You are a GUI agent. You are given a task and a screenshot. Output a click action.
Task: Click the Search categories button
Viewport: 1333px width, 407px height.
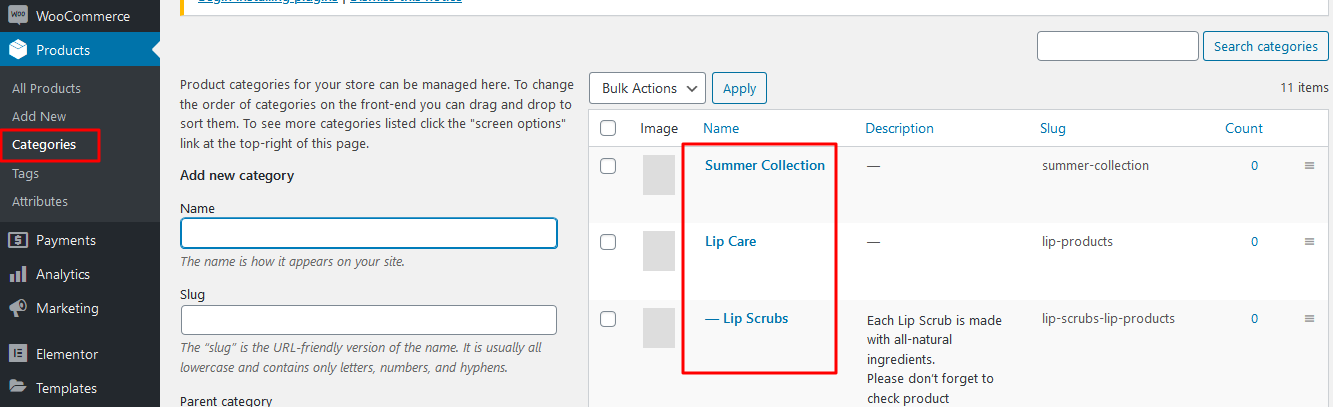coord(1266,46)
